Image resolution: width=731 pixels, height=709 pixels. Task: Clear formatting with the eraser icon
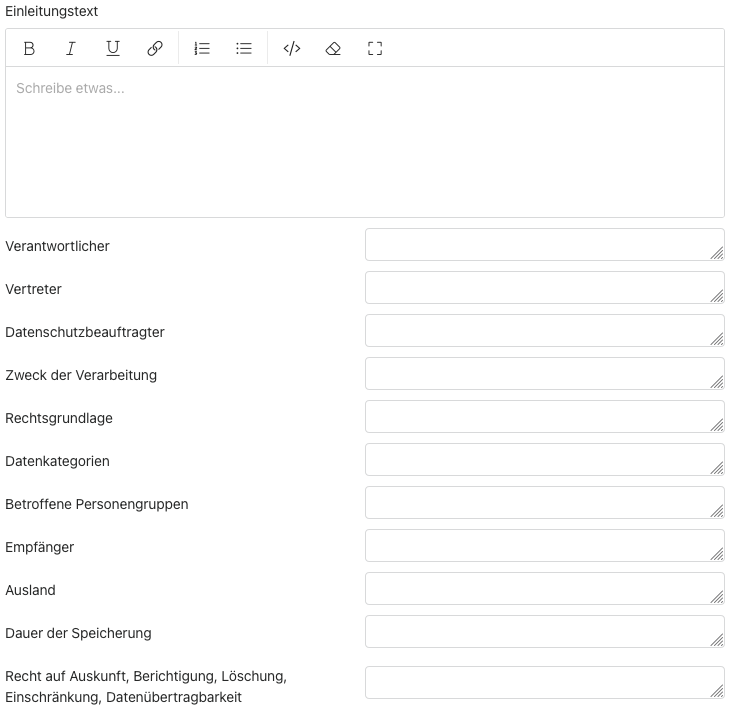tap(334, 48)
